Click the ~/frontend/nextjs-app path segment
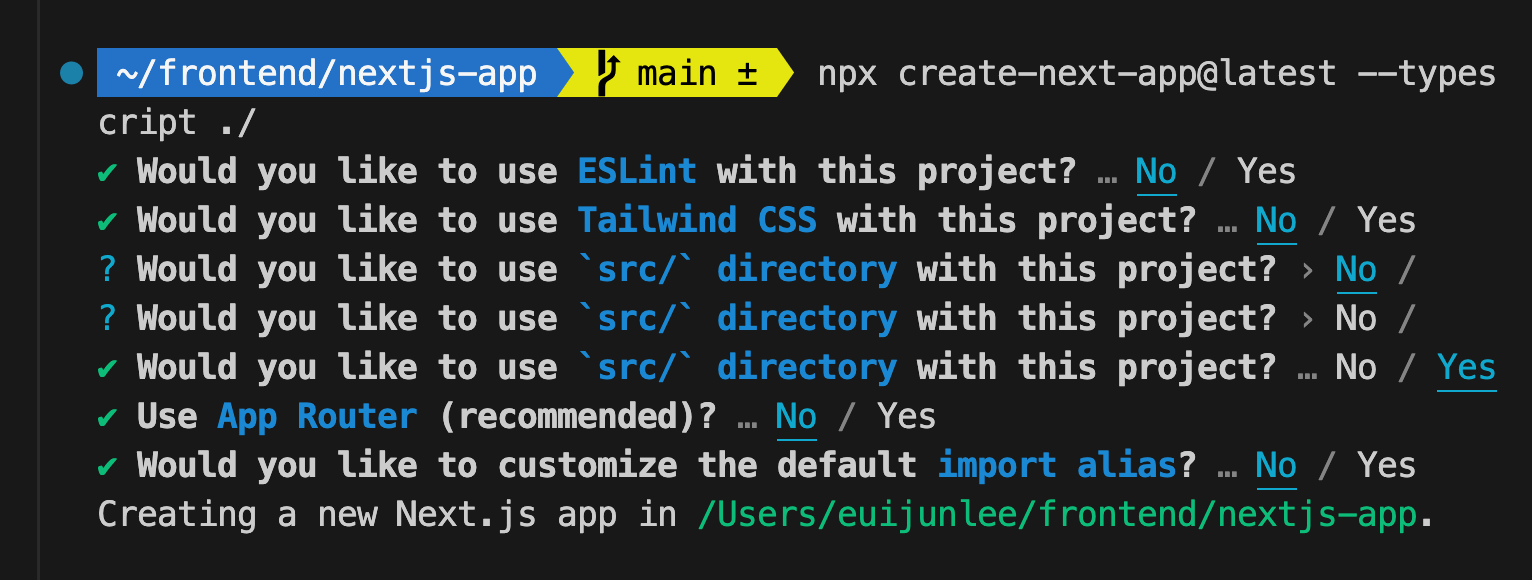Screen dimensions: 1532x580 (326, 74)
